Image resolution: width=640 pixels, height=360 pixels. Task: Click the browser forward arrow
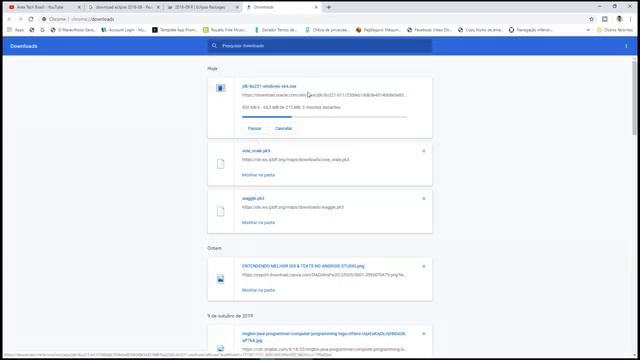pos(20,19)
